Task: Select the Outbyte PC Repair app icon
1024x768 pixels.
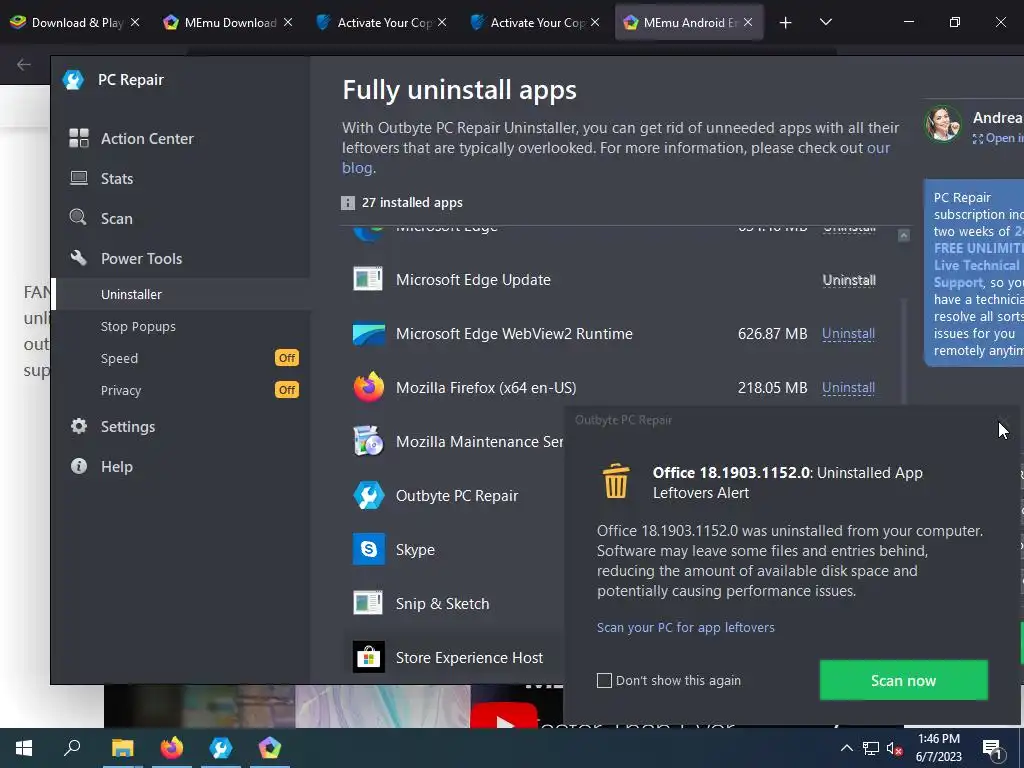Action: pyautogui.click(x=368, y=496)
